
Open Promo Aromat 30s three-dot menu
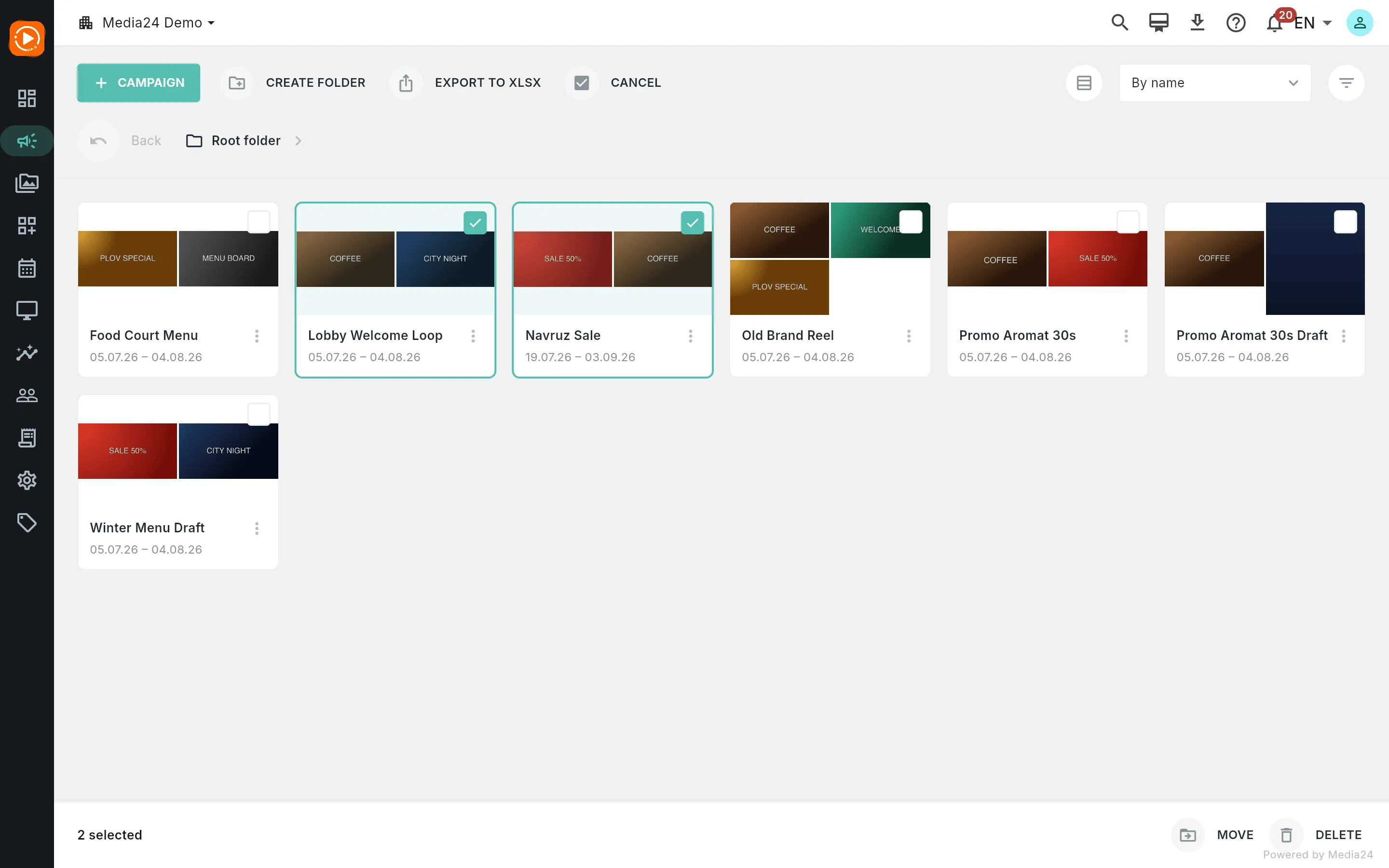coord(1126,336)
